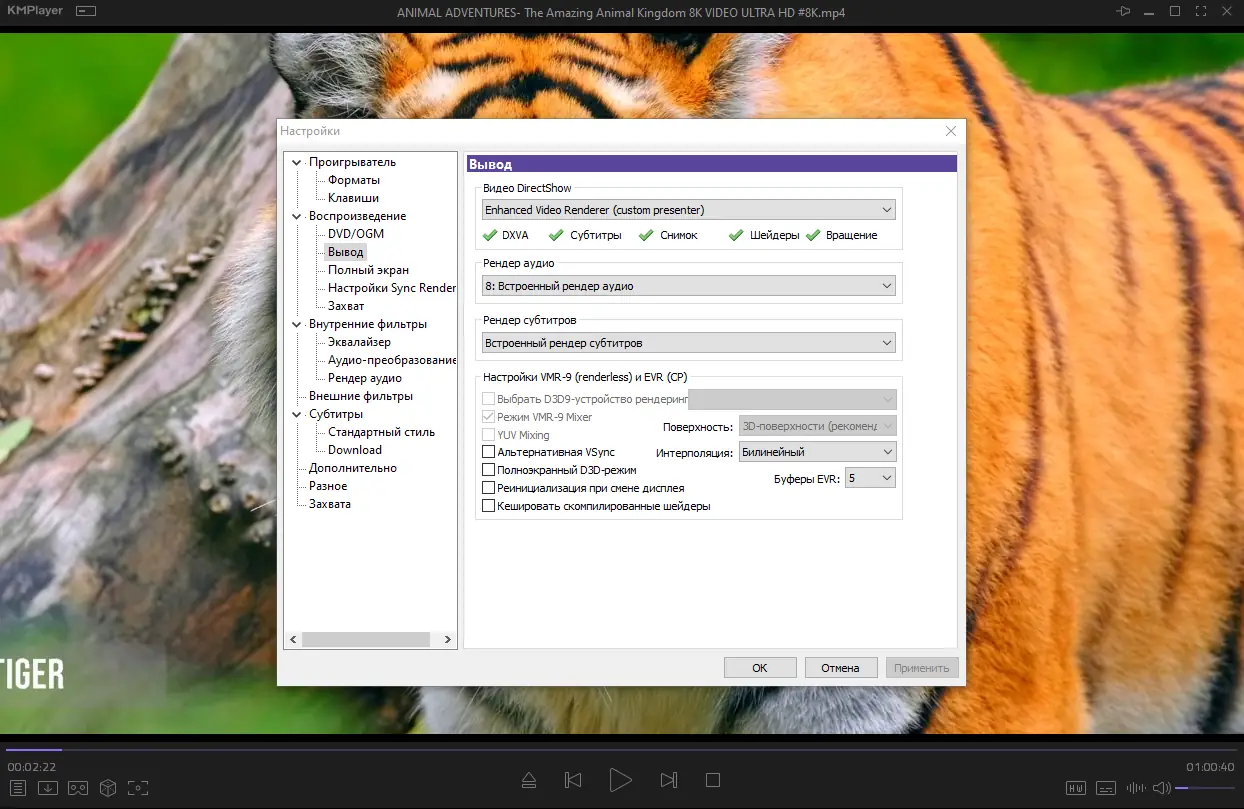Mute sound with the speaker icon
Screen dimensions: 1244x809
click(1161, 788)
